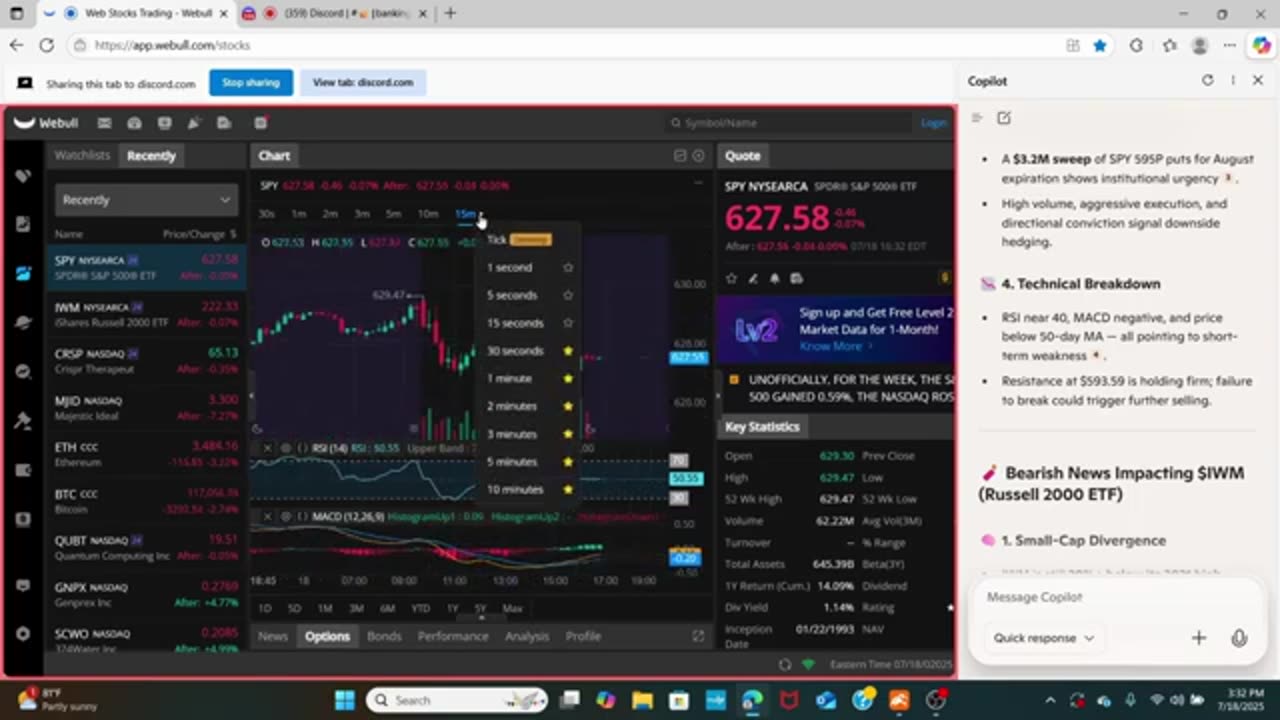1280x720 pixels.
Task: Open the Copilot pane more options menu
Action: 1233,81
